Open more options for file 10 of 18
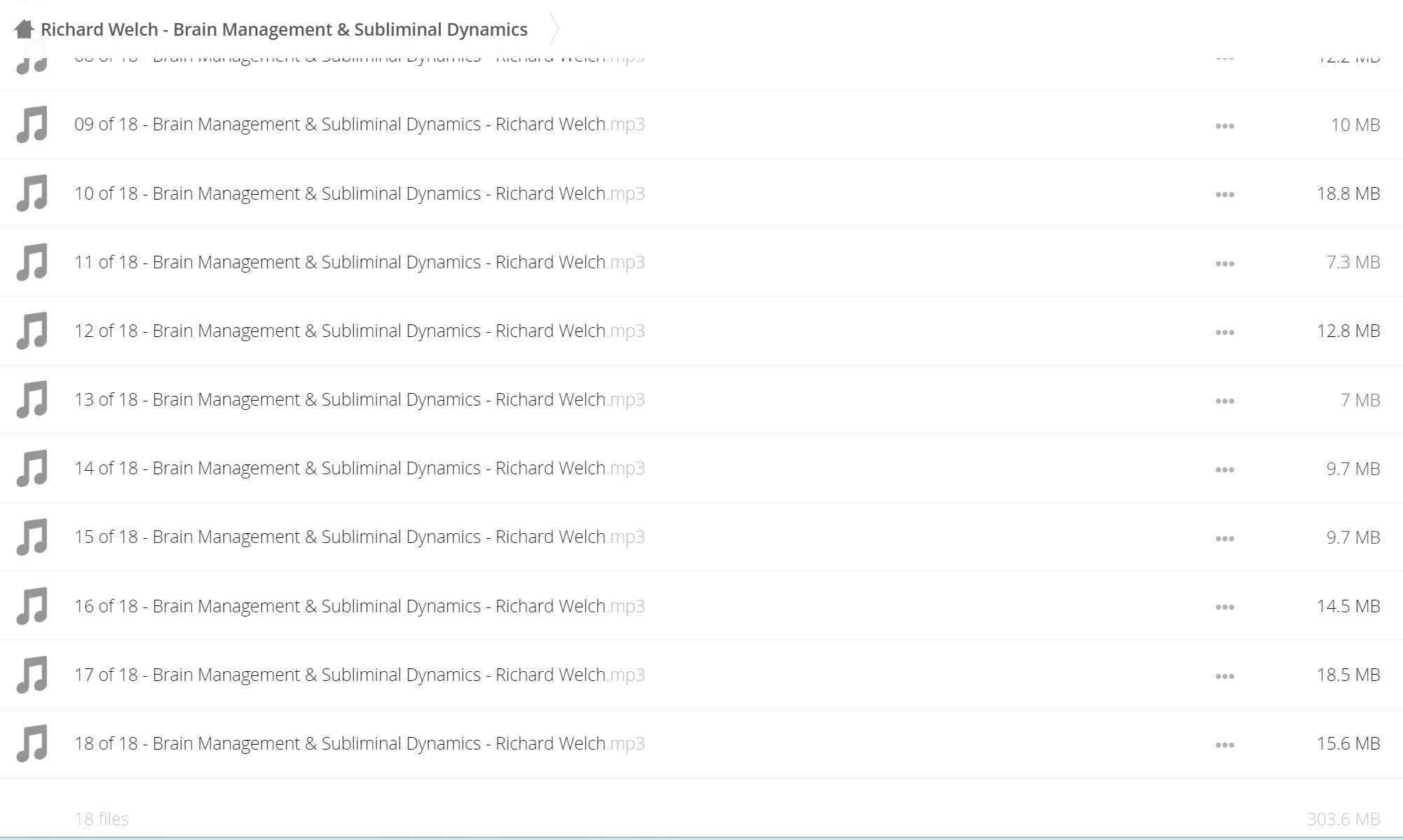Image resolution: width=1403 pixels, height=840 pixels. pyautogui.click(x=1224, y=195)
